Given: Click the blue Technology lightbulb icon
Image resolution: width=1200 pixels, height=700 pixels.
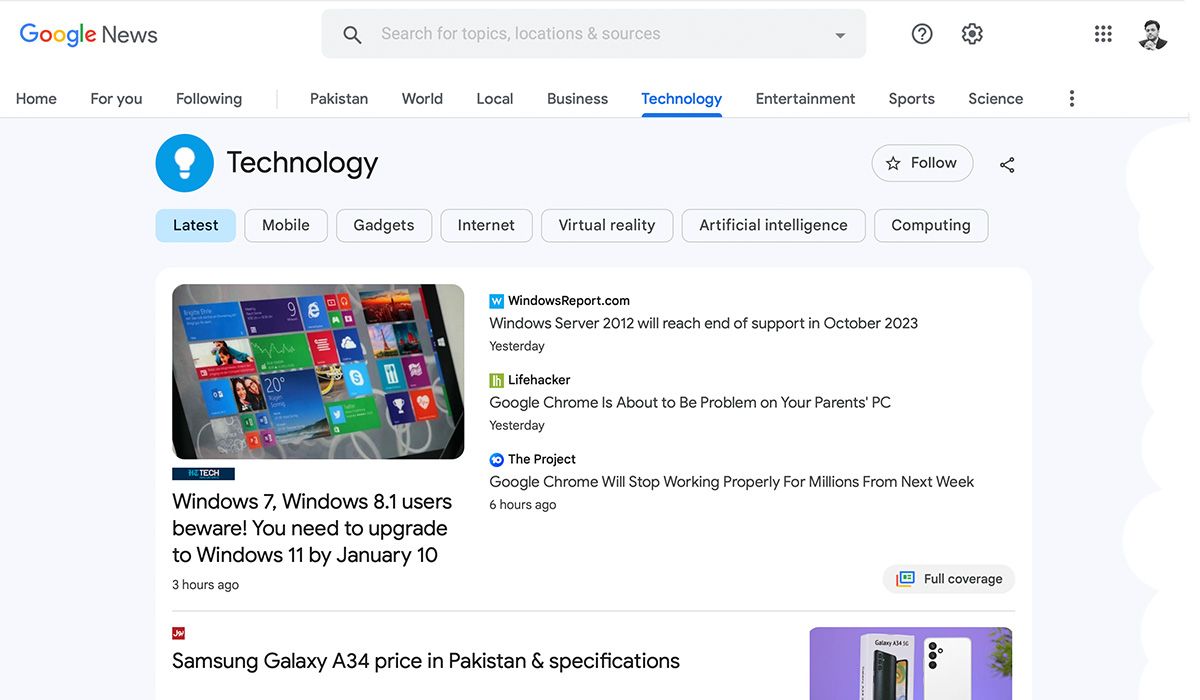Looking at the screenshot, I should [185, 163].
